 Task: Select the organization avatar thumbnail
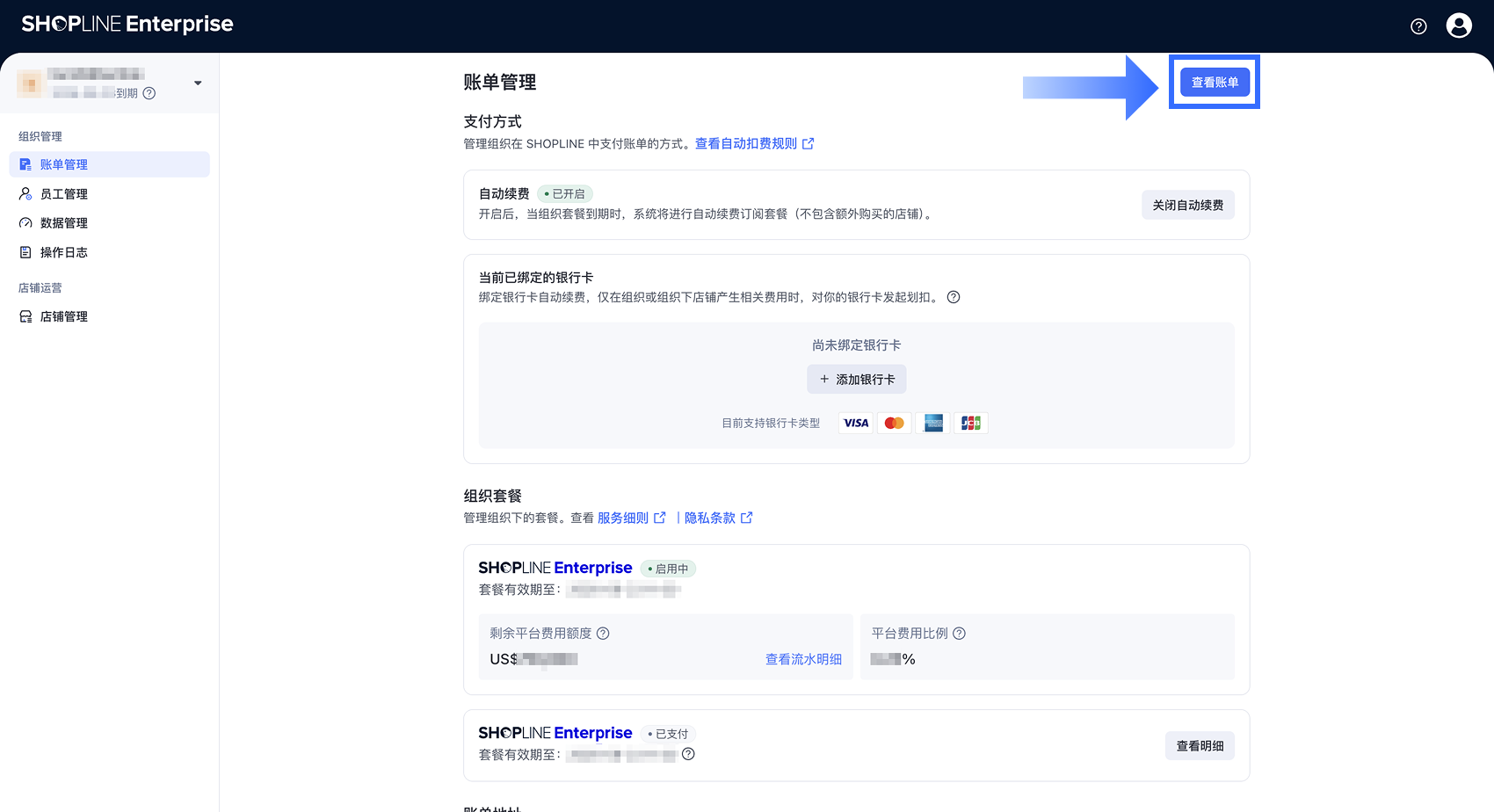coord(30,83)
